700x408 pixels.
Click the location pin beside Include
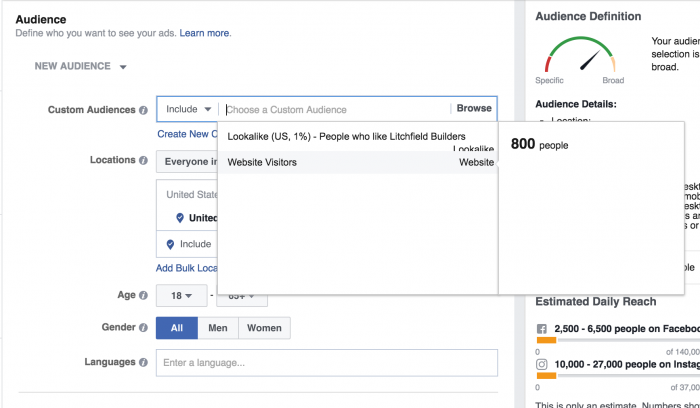pos(170,244)
